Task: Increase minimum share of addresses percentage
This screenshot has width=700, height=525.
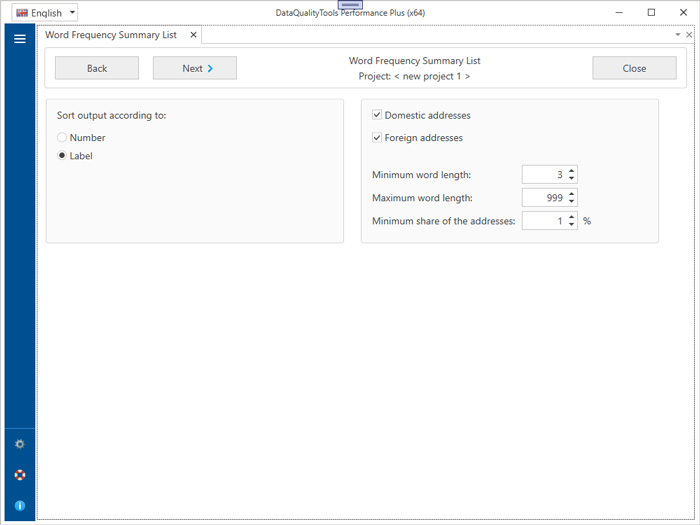Action: (571, 217)
